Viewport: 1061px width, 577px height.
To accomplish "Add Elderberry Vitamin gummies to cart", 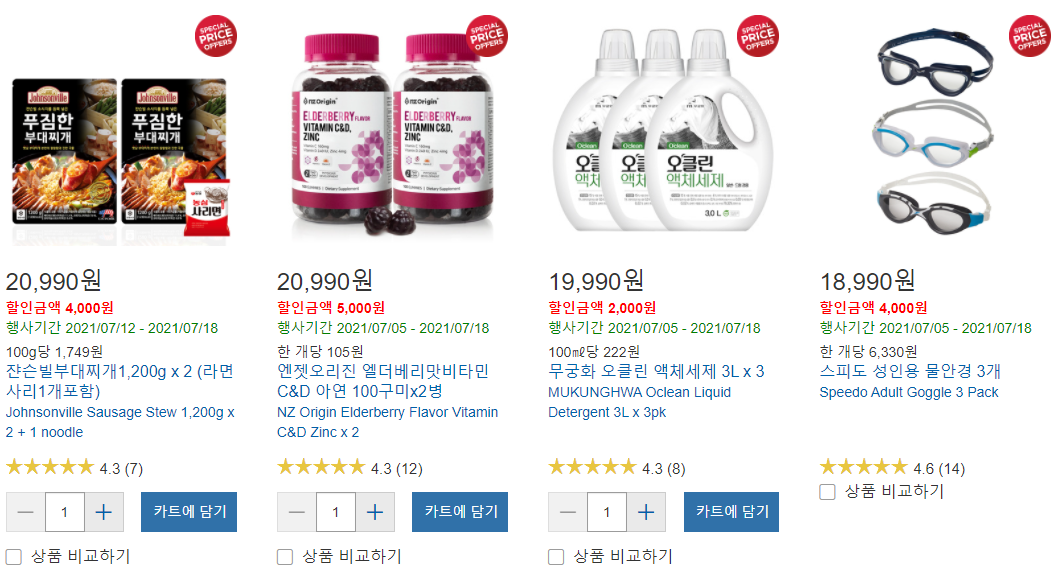I will pos(460,512).
